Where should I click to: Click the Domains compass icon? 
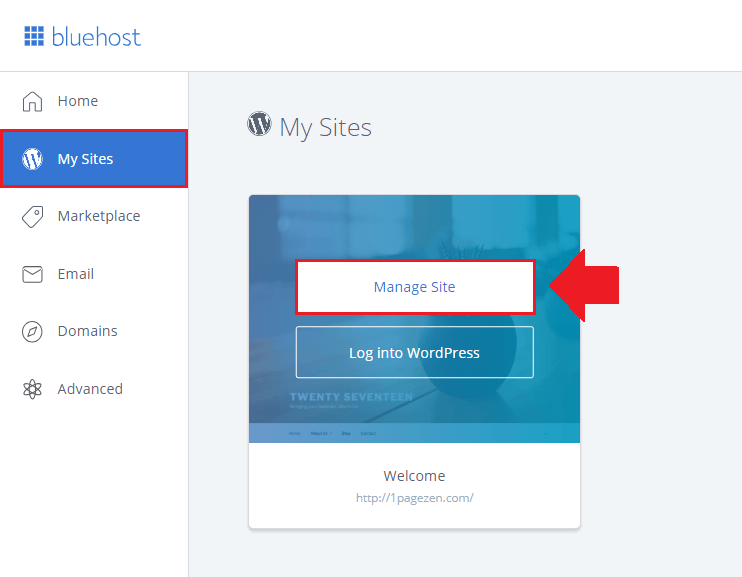(32, 331)
